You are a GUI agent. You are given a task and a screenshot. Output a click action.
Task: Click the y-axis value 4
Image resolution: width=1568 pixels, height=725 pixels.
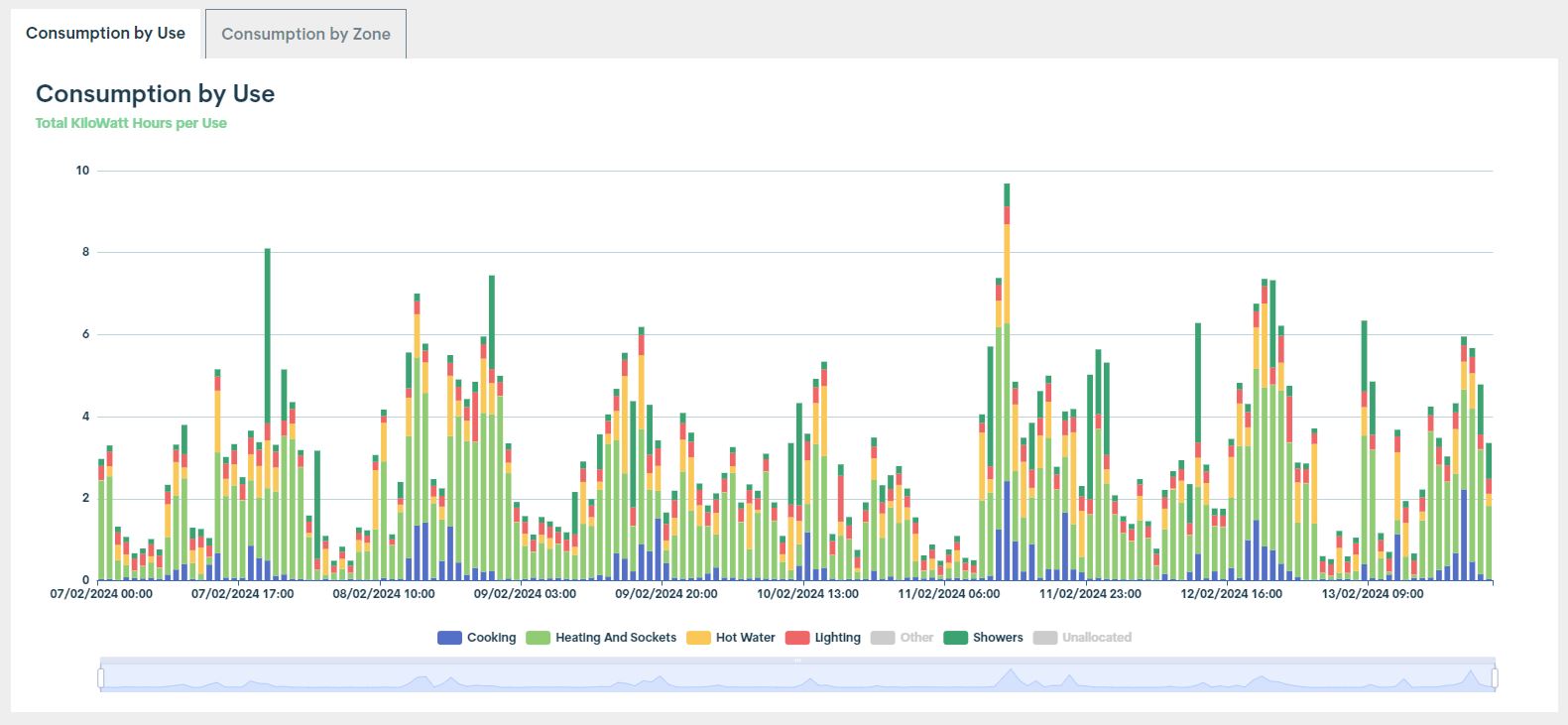click(x=85, y=417)
